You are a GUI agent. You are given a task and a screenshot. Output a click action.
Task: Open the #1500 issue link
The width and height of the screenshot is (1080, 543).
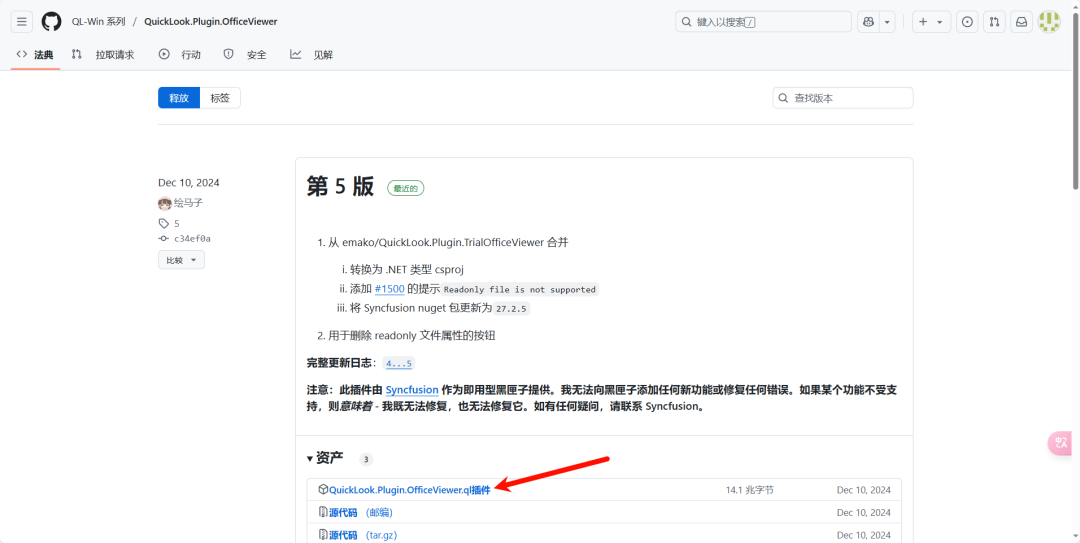point(389,289)
